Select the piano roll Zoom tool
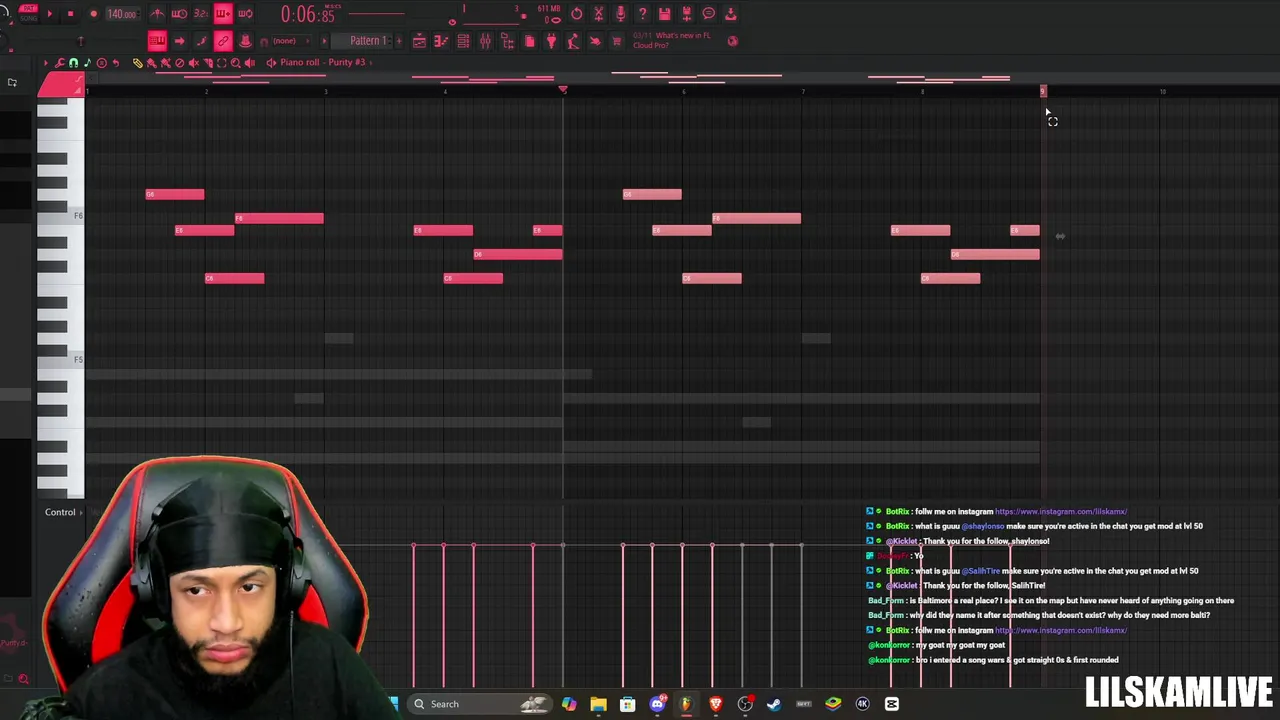 pos(236,62)
